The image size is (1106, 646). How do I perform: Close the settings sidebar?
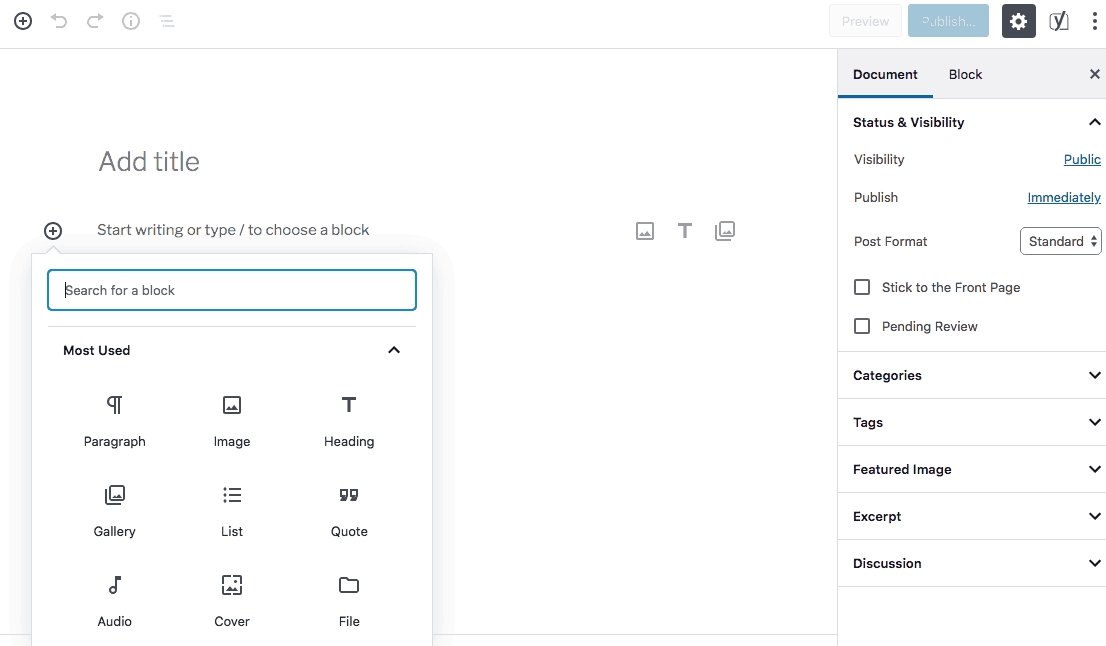click(x=1094, y=74)
